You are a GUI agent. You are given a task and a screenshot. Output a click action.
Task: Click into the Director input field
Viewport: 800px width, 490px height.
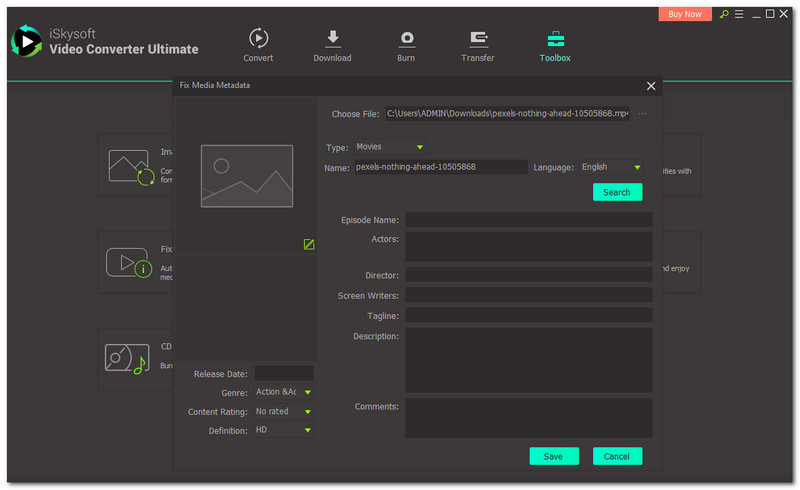pos(528,275)
